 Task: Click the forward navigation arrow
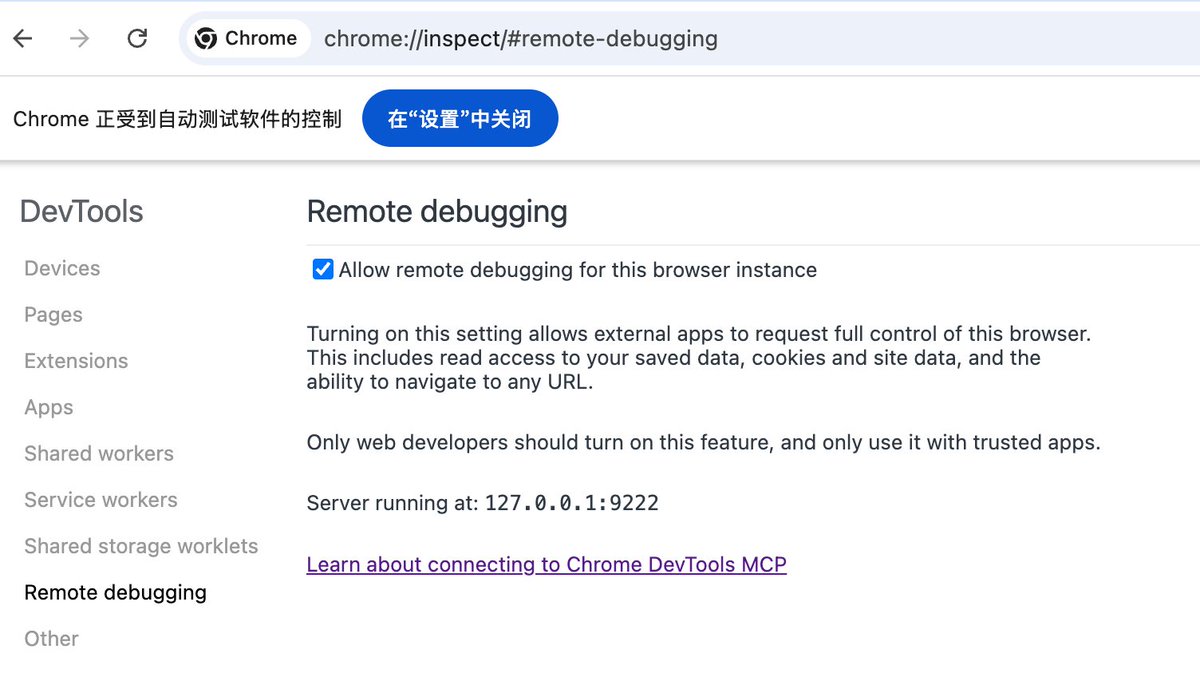click(80, 39)
